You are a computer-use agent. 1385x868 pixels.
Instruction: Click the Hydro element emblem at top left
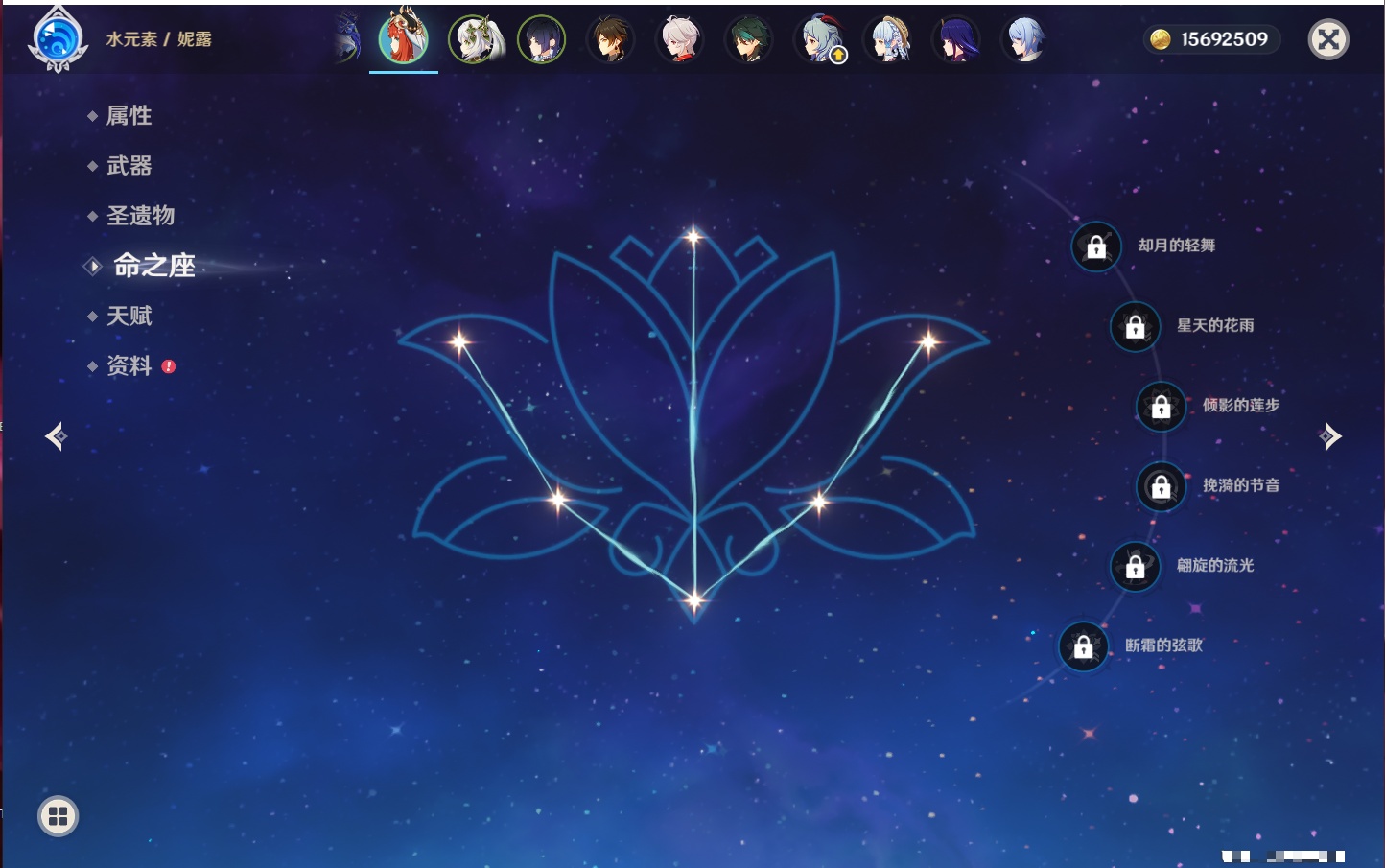tap(58, 39)
